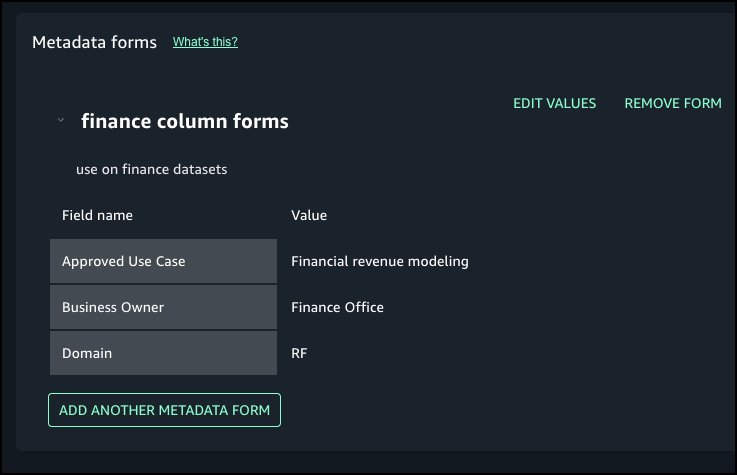Click the "use on finance datasets" description
The image size is (737, 475).
click(x=151, y=169)
